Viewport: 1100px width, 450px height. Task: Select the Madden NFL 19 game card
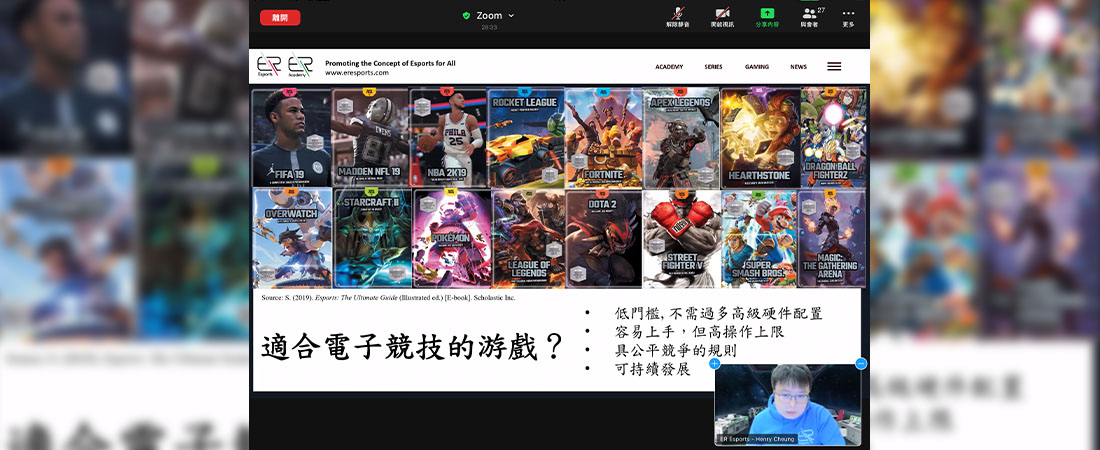point(370,138)
